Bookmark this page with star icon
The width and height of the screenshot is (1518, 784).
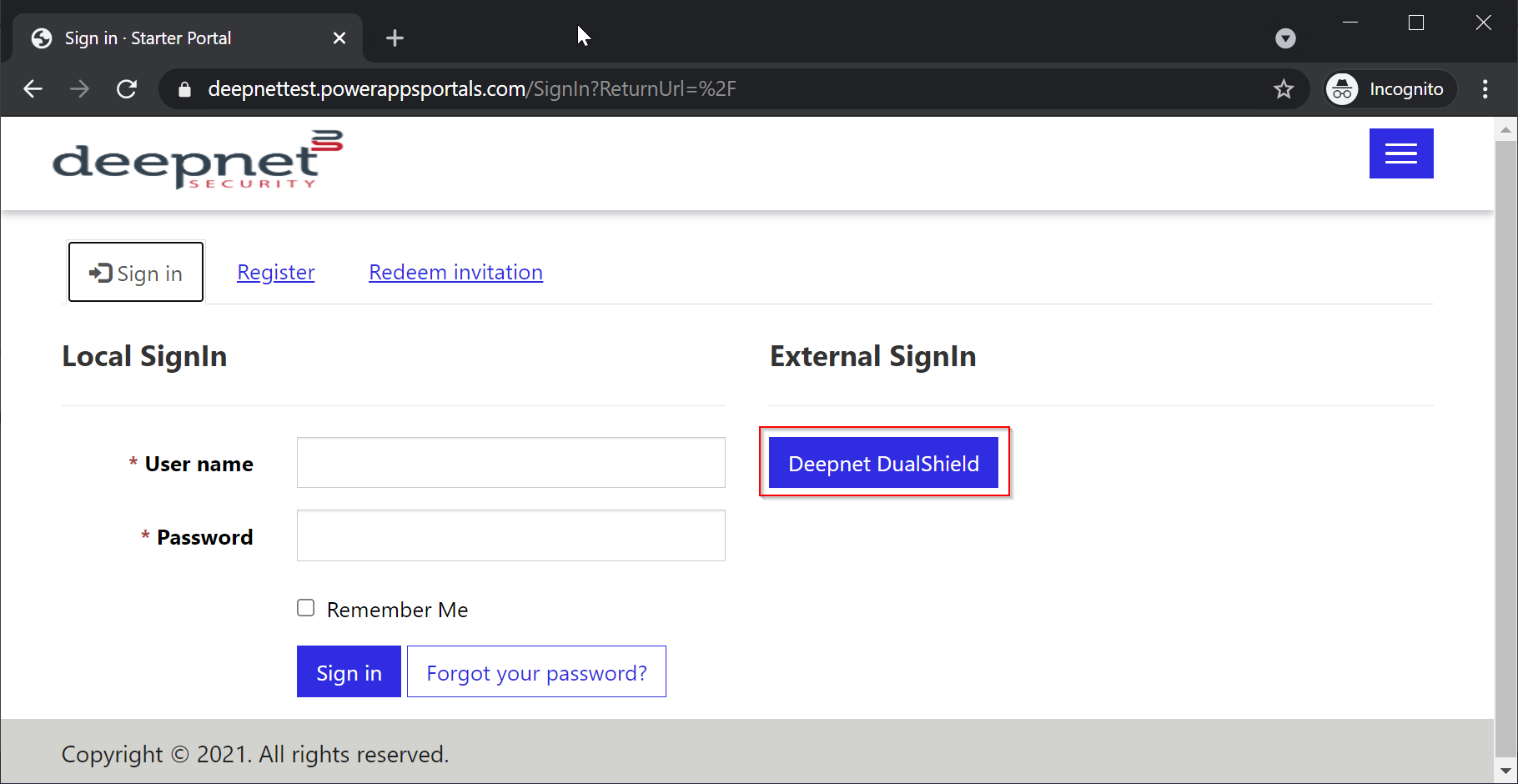pyautogui.click(x=1284, y=89)
